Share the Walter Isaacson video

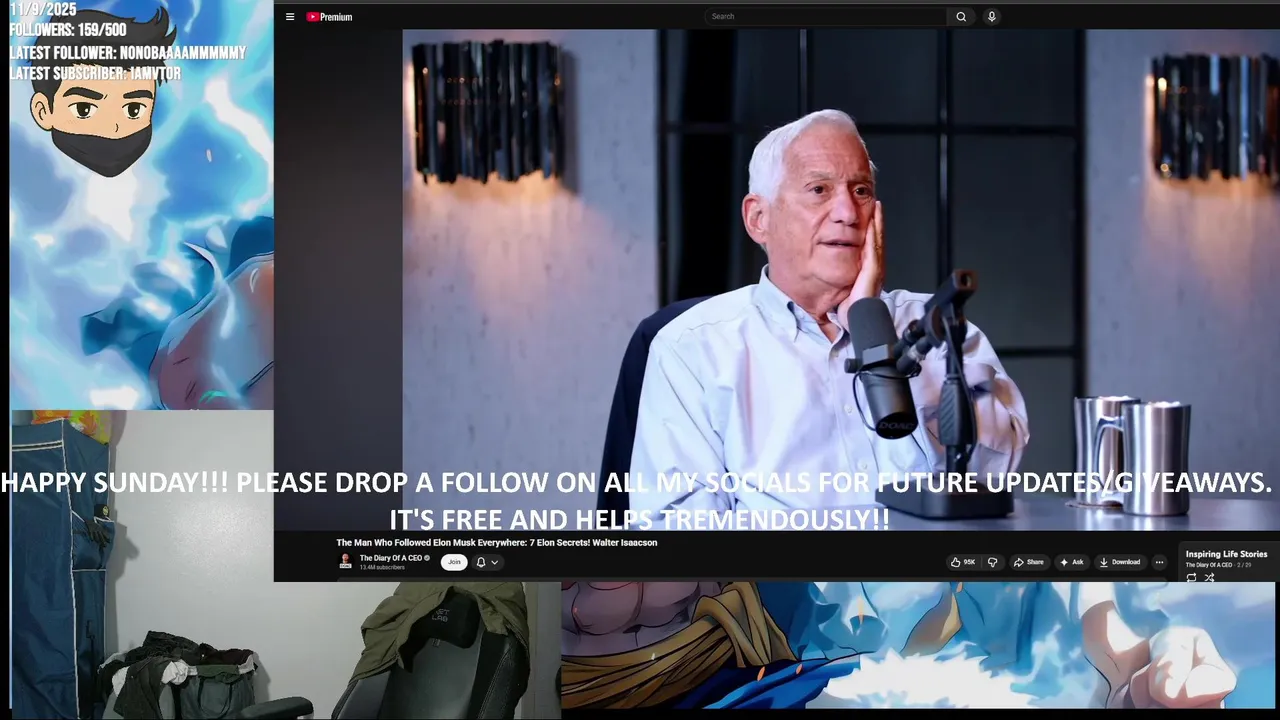click(1028, 562)
